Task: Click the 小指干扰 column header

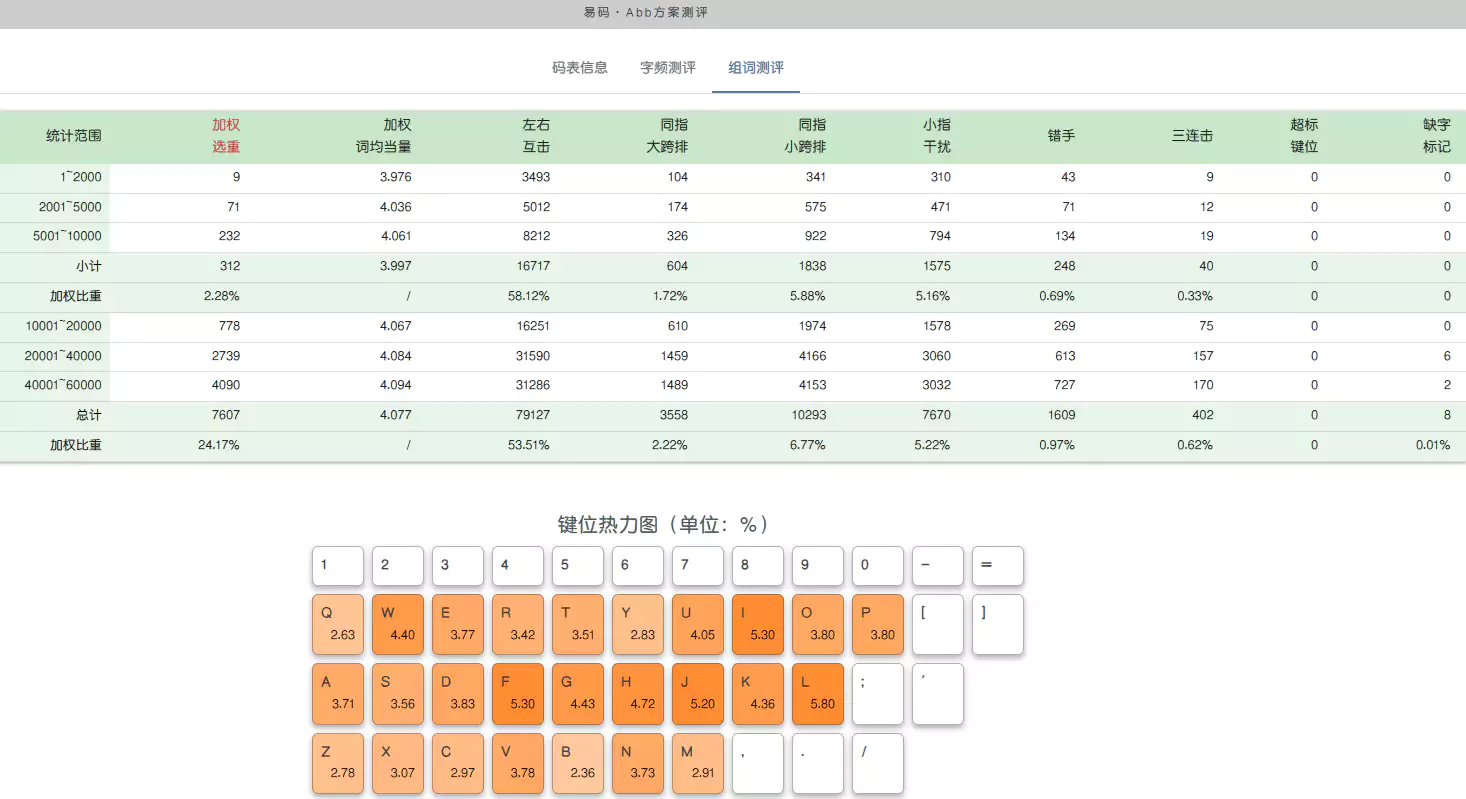Action: pyautogui.click(x=937, y=136)
